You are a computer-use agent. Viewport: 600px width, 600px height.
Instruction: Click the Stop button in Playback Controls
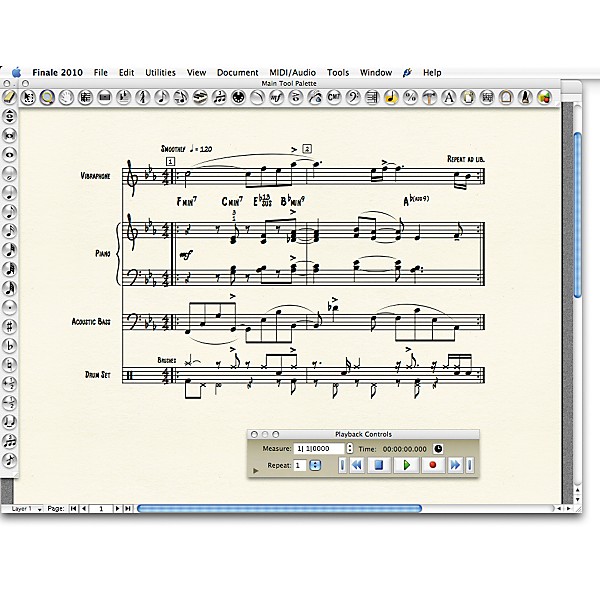click(x=379, y=465)
